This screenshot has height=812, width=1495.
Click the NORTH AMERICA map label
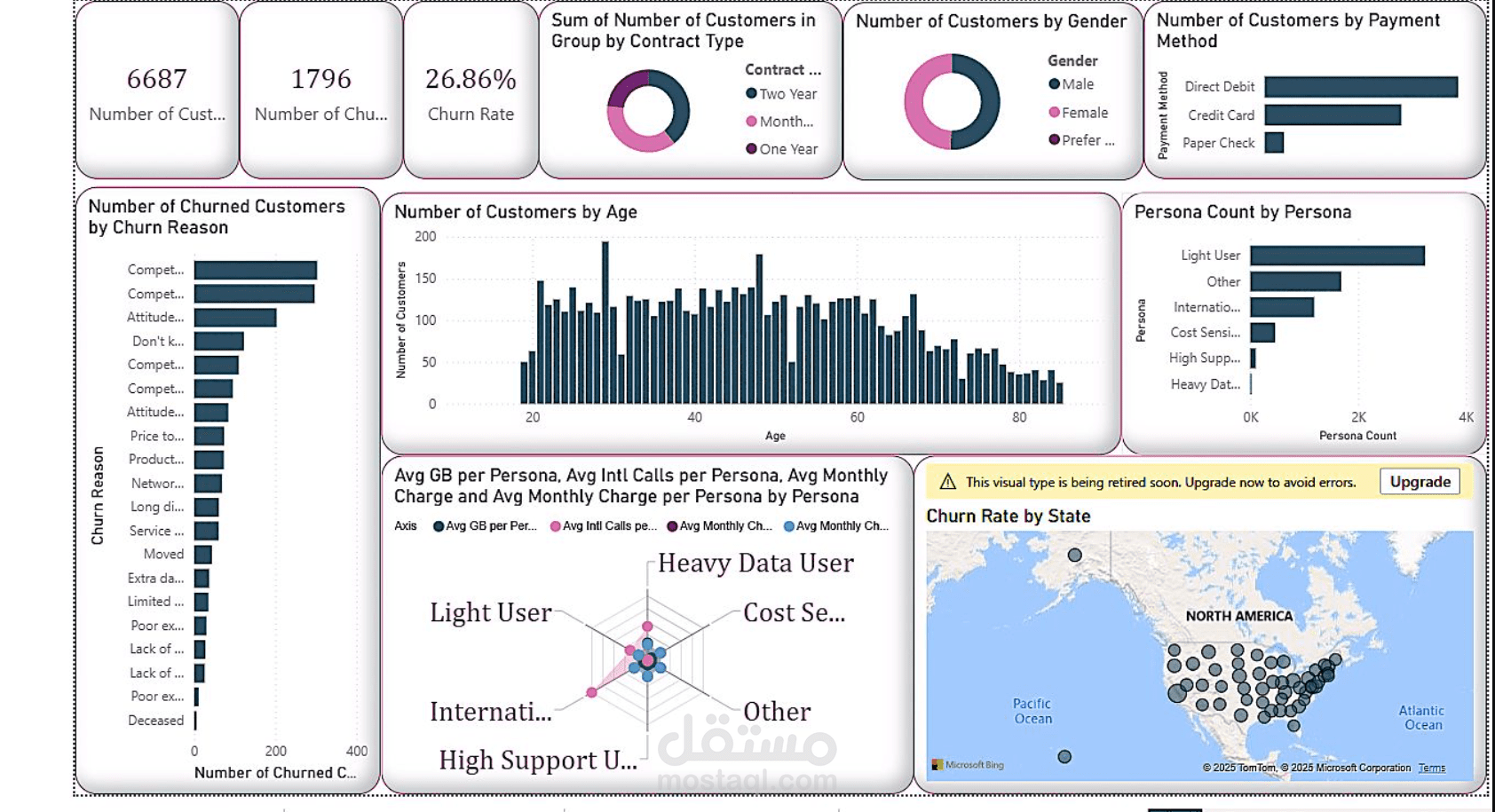(1239, 616)
